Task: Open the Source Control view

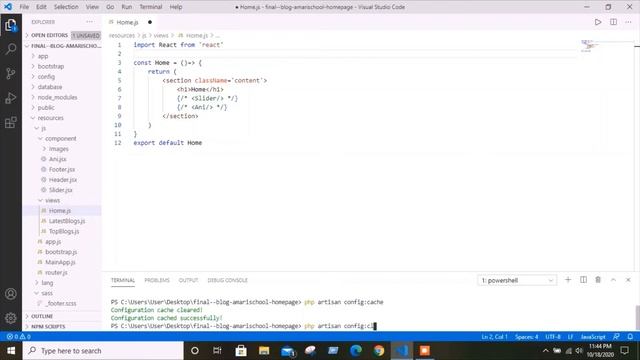Action: pyautogui.click(x=11, y=73)
